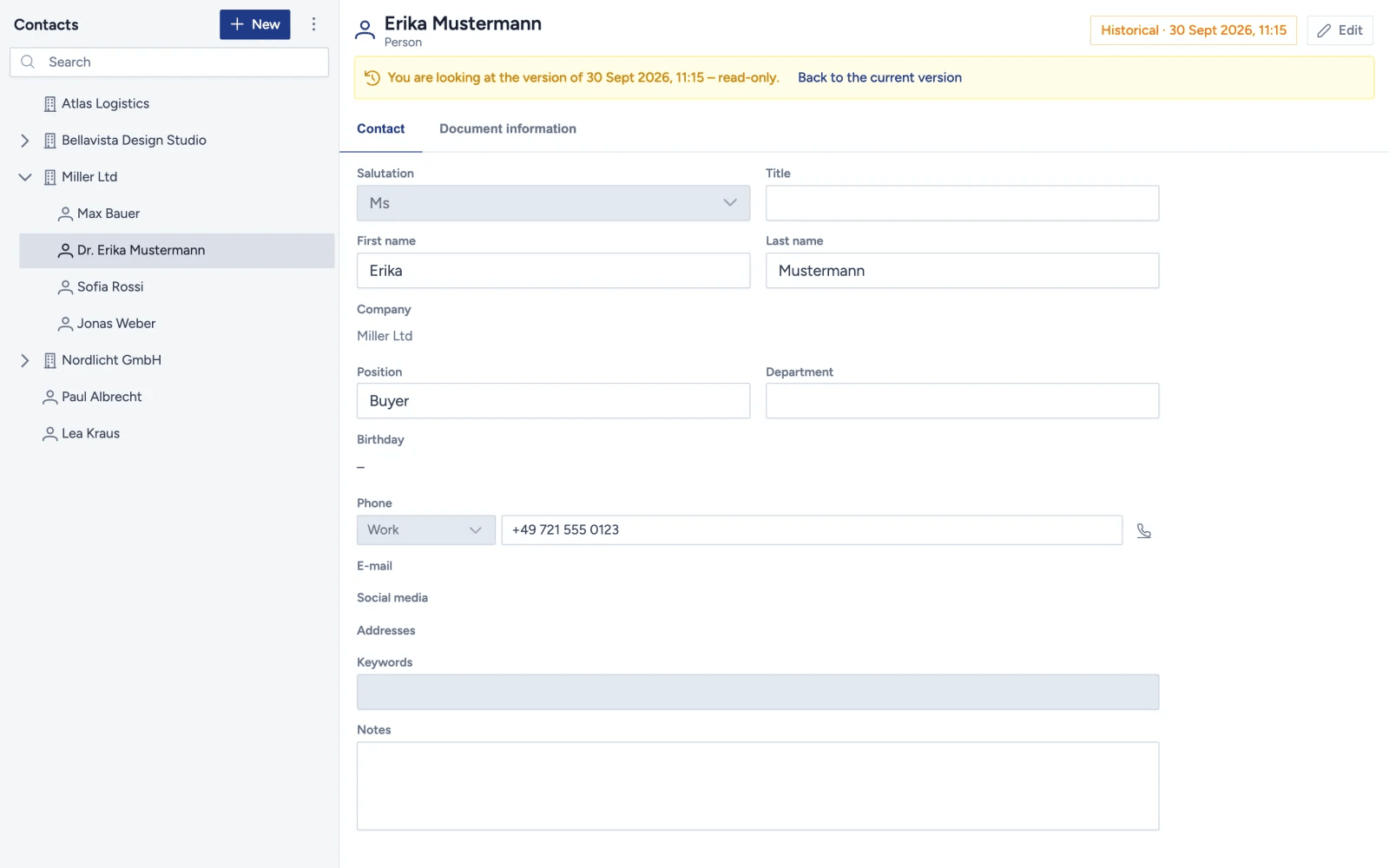The image size is (1389, 868).
Task: Click the person icon next to Jonas Weber
Action: 65,324
